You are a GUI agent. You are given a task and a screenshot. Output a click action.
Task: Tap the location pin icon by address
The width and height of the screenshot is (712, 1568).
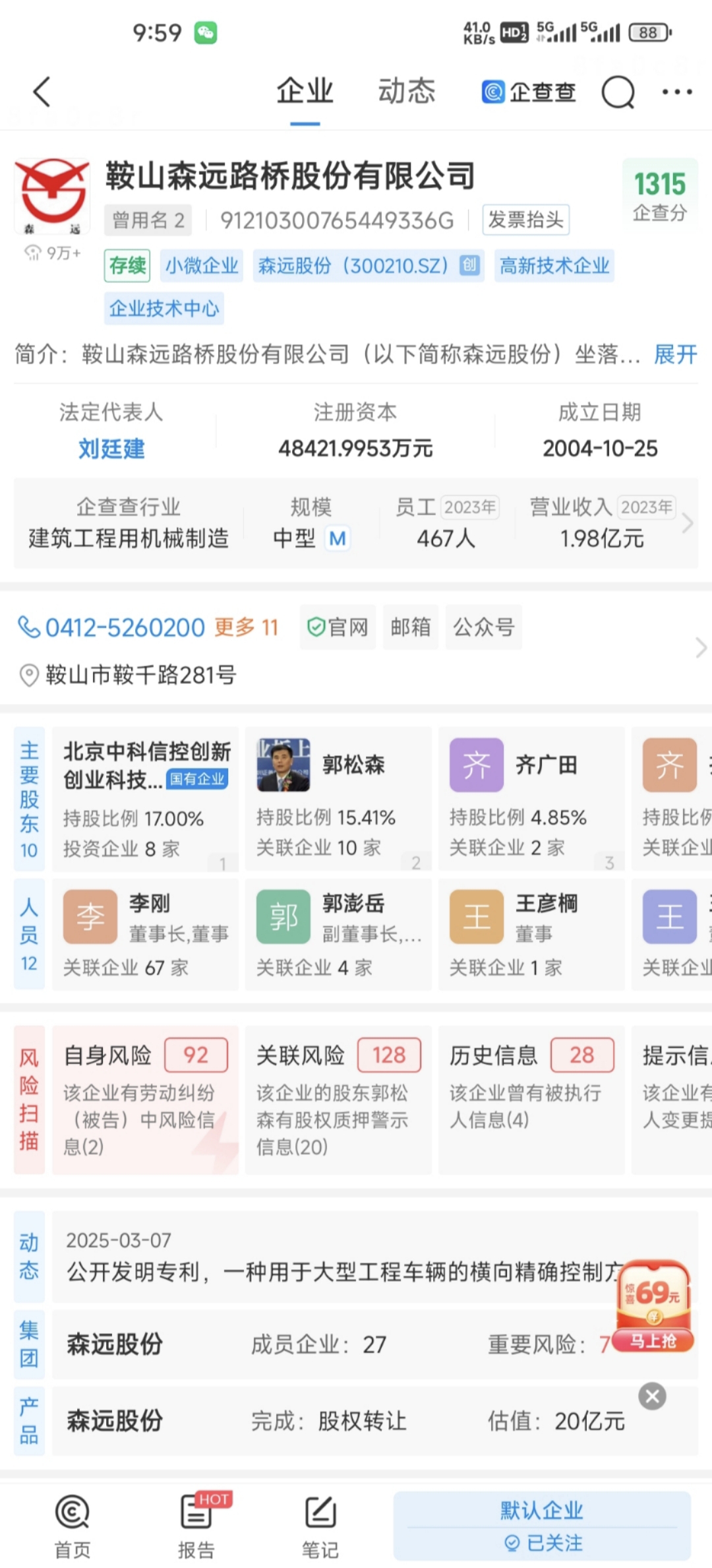29,675
